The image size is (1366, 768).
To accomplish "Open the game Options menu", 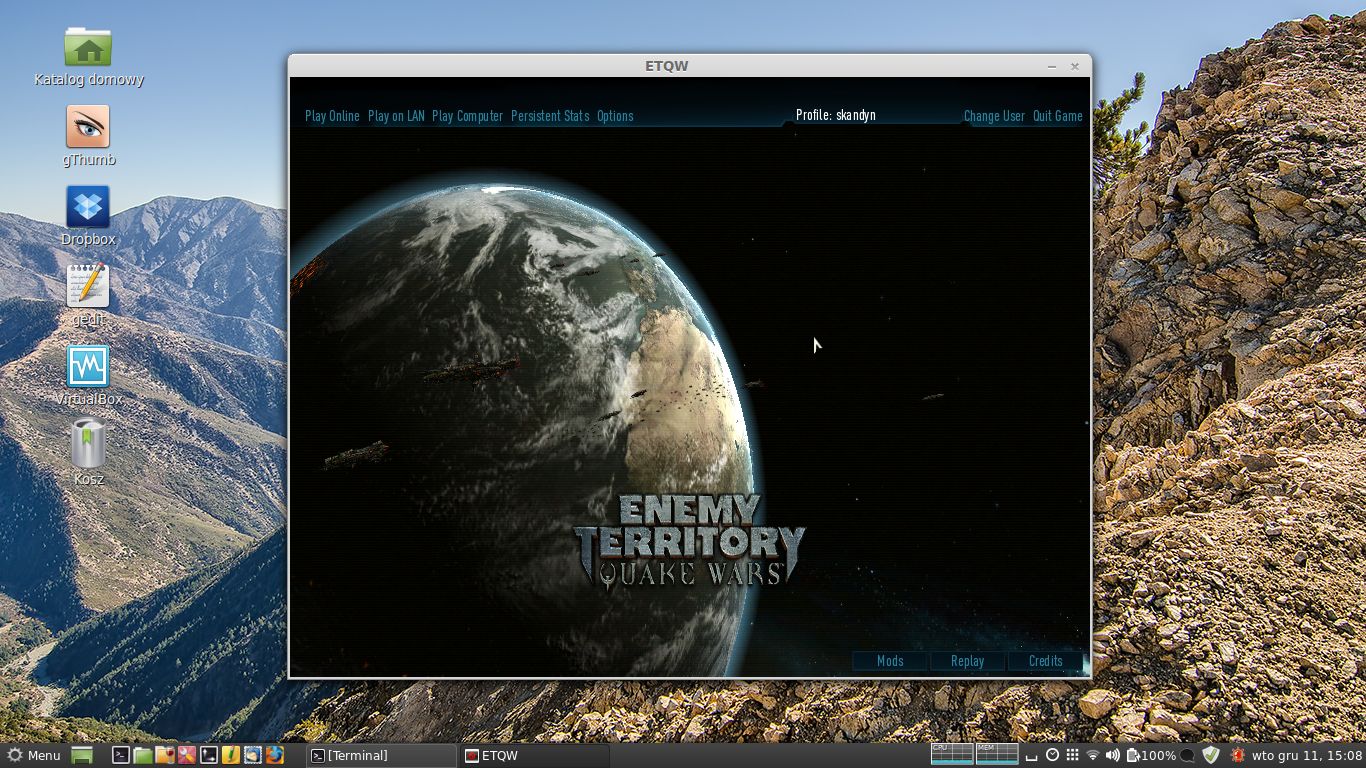I will click(x=615, y=116).
